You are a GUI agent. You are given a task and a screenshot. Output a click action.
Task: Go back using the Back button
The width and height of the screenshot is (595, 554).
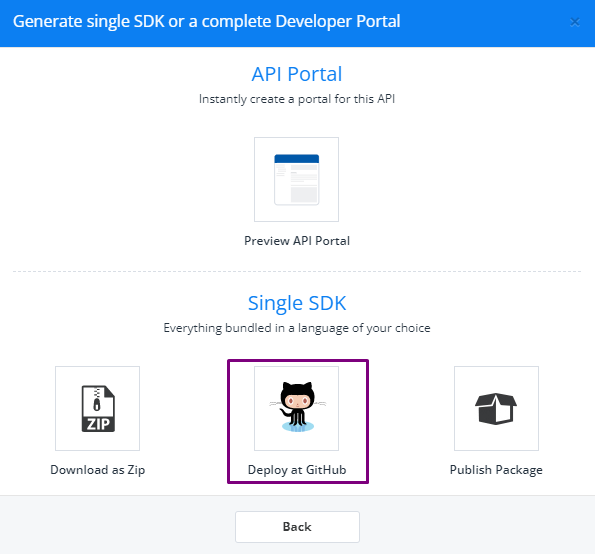(297, 527)
